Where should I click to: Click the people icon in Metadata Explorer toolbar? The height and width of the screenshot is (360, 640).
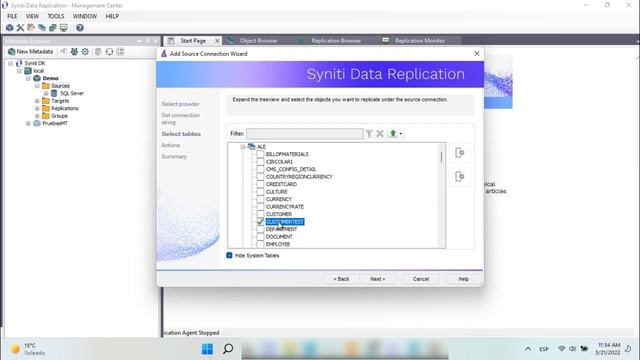coord(74,51)
